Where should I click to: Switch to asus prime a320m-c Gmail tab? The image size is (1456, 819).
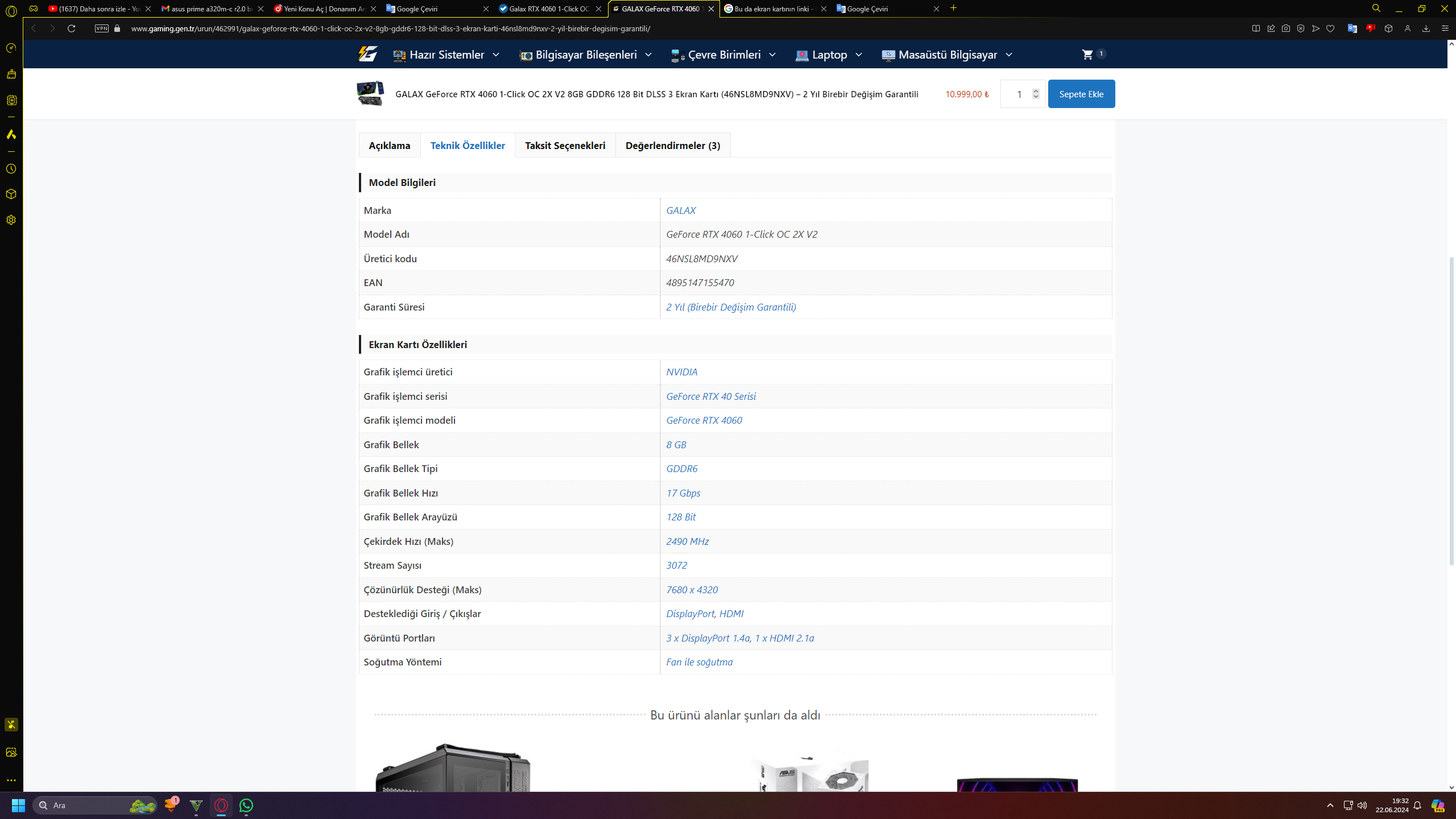[x=208, y=9]
